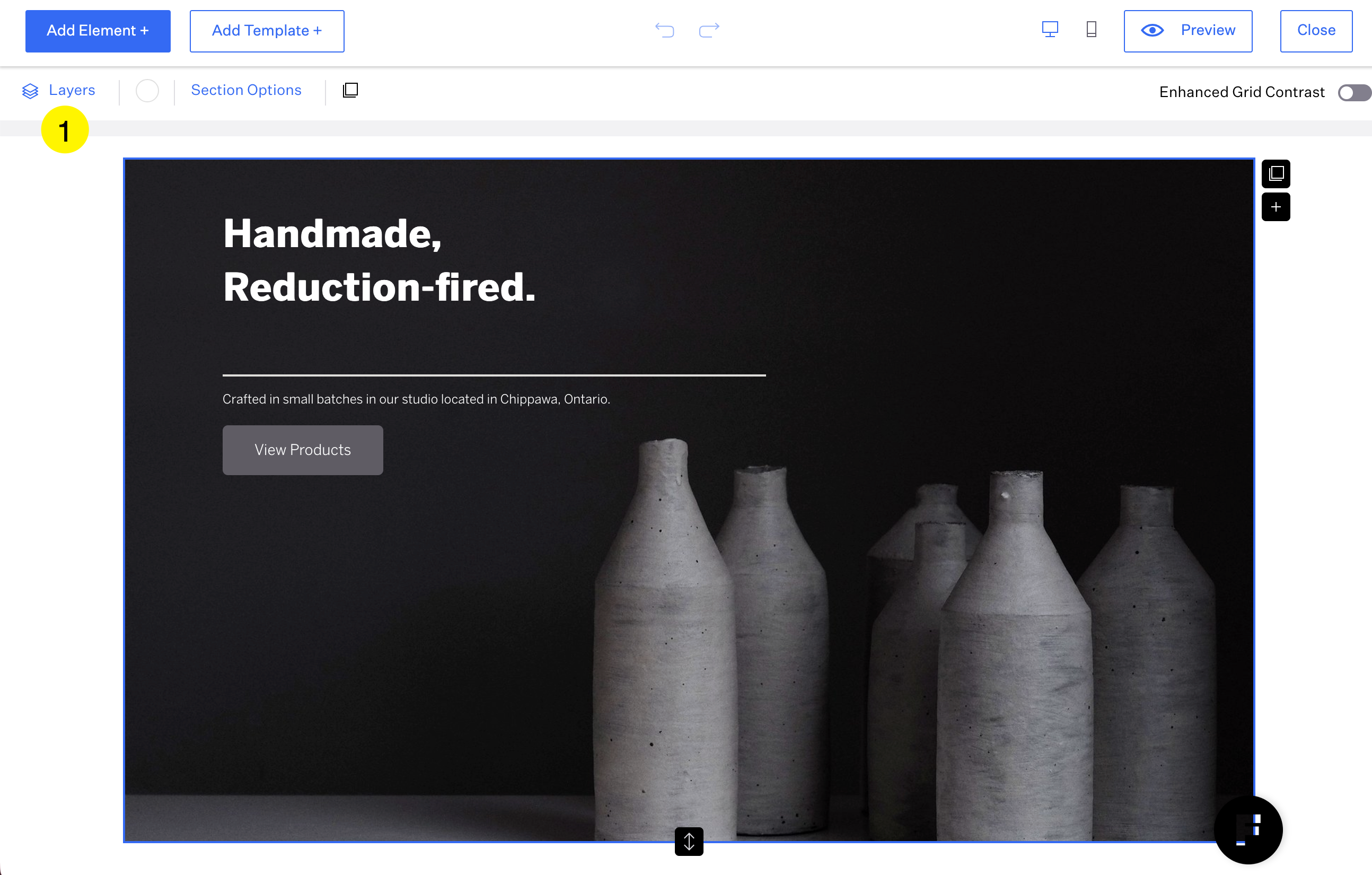Image resolution: width=1372 pixels, height=875 pixels.
Task: Click the Close button
Action: pos(1316,31)
